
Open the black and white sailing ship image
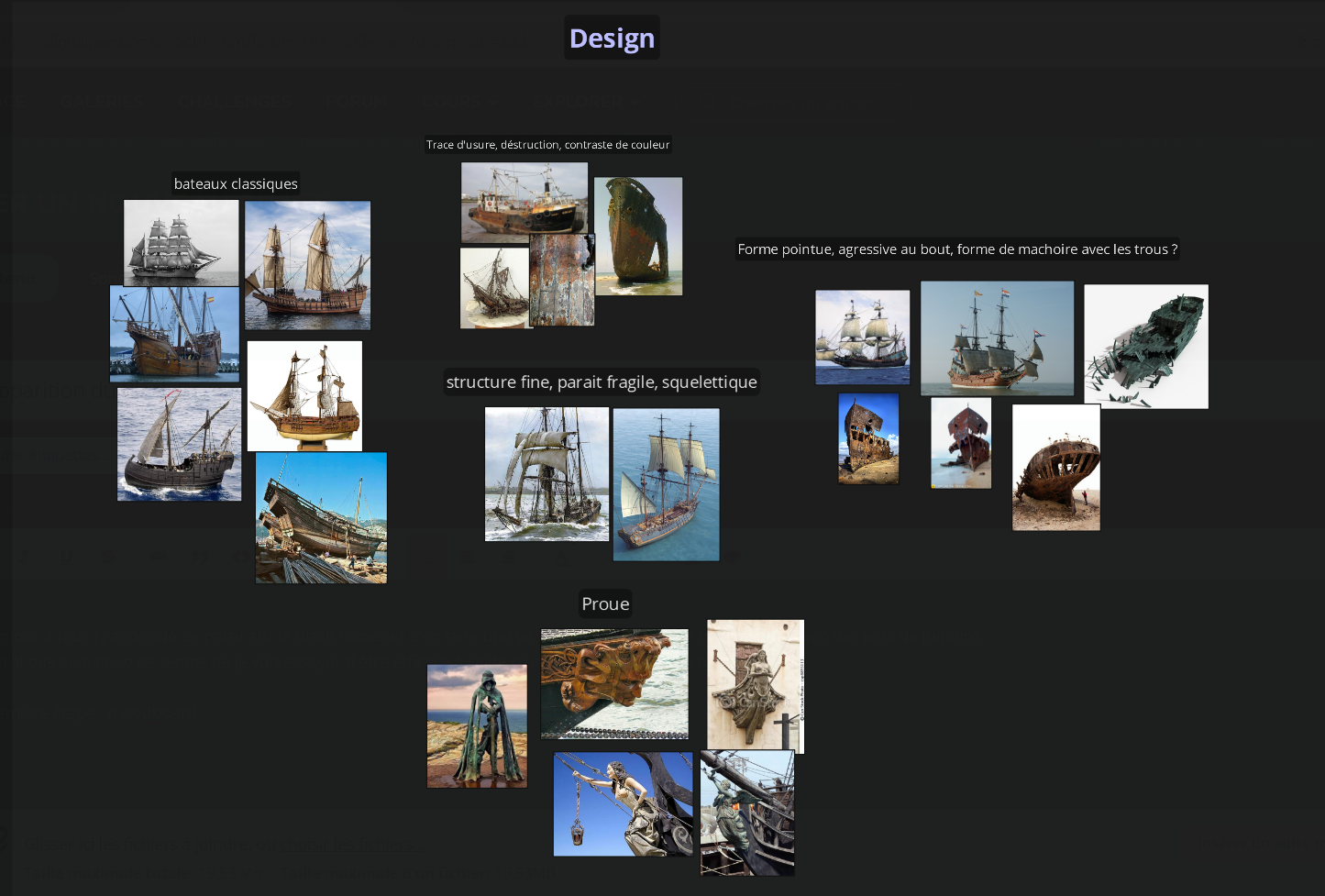181,243
